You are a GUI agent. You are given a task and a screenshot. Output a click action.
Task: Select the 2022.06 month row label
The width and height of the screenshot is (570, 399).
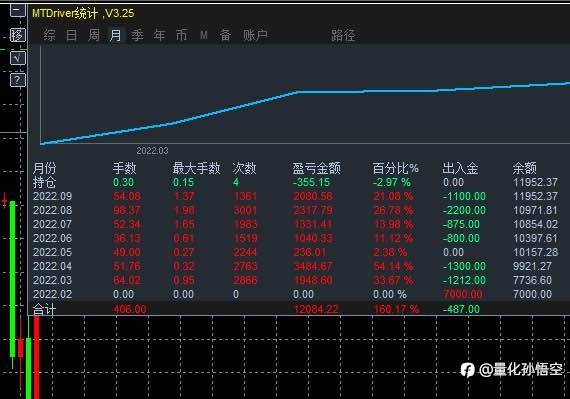coord(52,238)
